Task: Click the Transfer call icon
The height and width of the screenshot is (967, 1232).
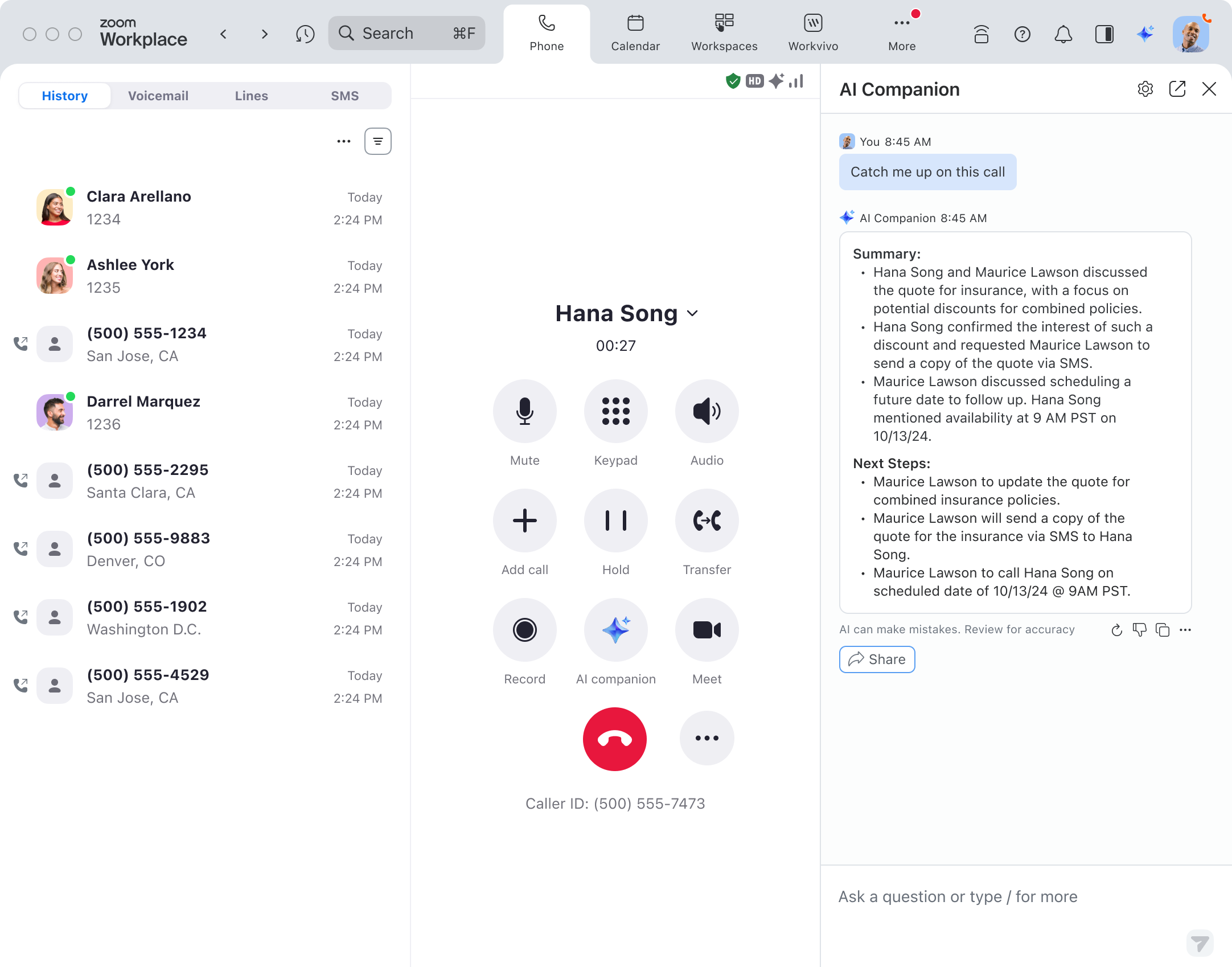Action: pyautogui.click(x=707, y=521)
